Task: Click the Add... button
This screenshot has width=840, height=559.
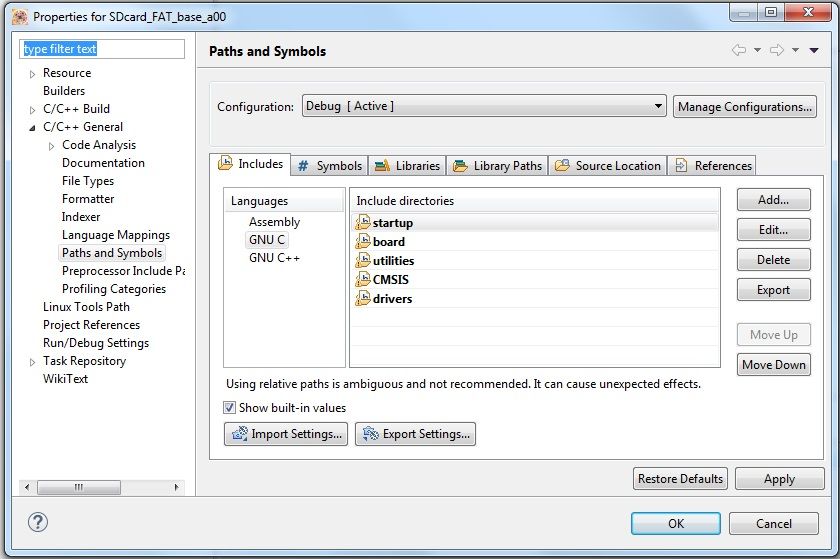Action: click(773, 200)
